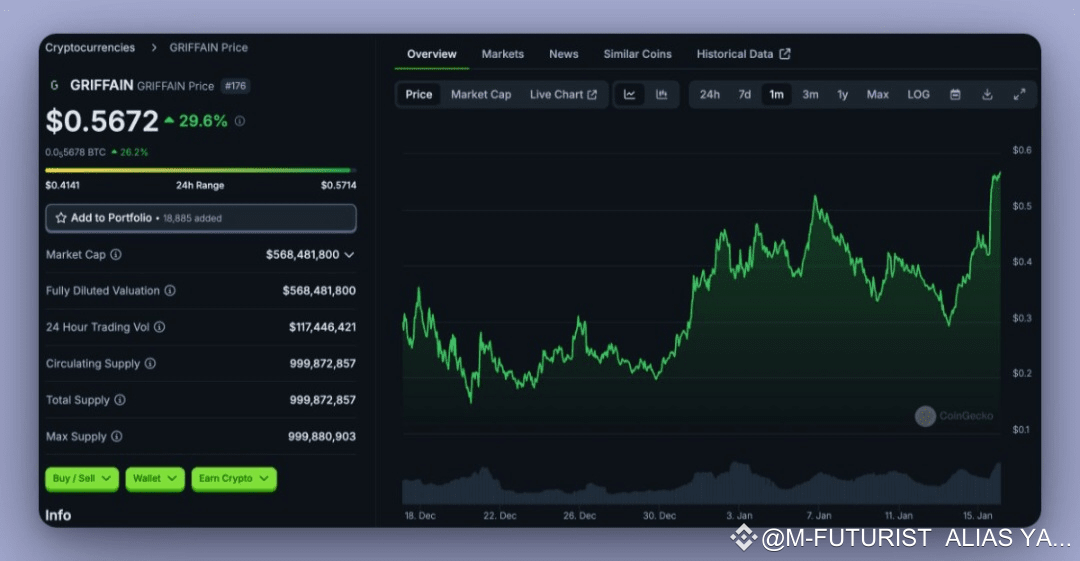The height and width of the screenshot is (561, 1080).
Task: Click GRIFFAIN Price breadcrumb text
Action: pos(209,48)
